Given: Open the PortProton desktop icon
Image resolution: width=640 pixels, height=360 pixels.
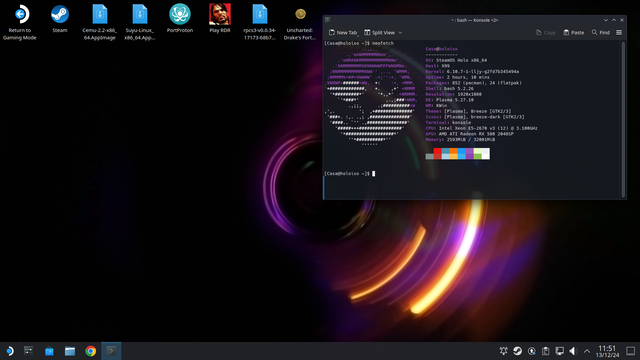Looking at the screenshot, I should pos(180,19).
